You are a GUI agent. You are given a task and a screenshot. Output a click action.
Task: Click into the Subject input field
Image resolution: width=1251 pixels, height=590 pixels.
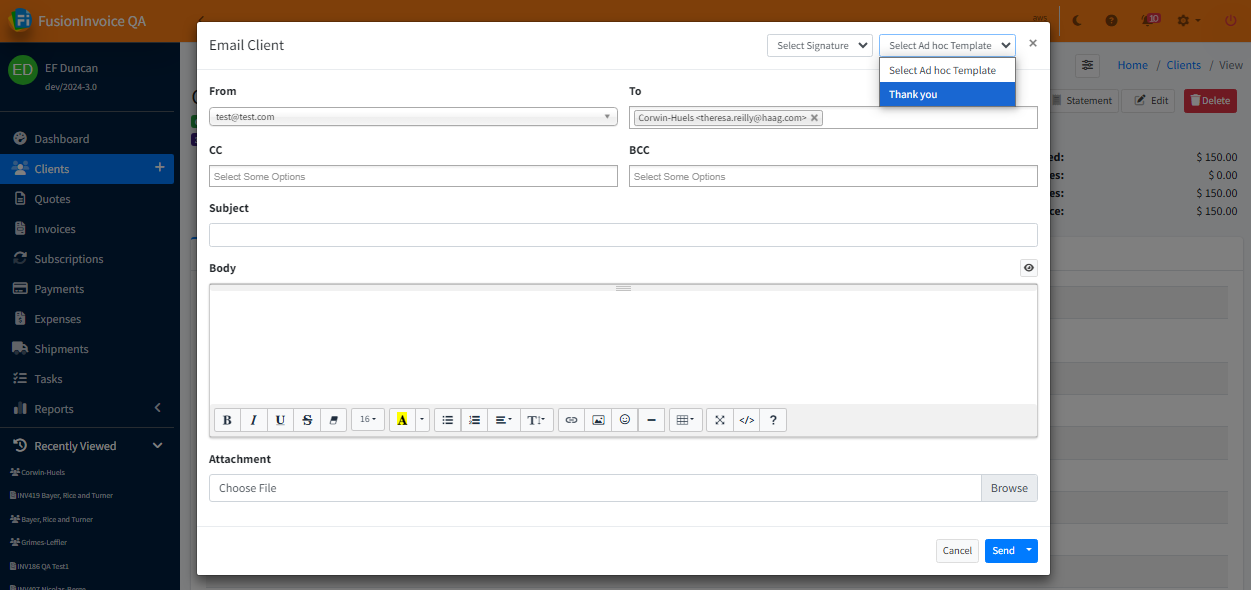[x=623, y=235]
